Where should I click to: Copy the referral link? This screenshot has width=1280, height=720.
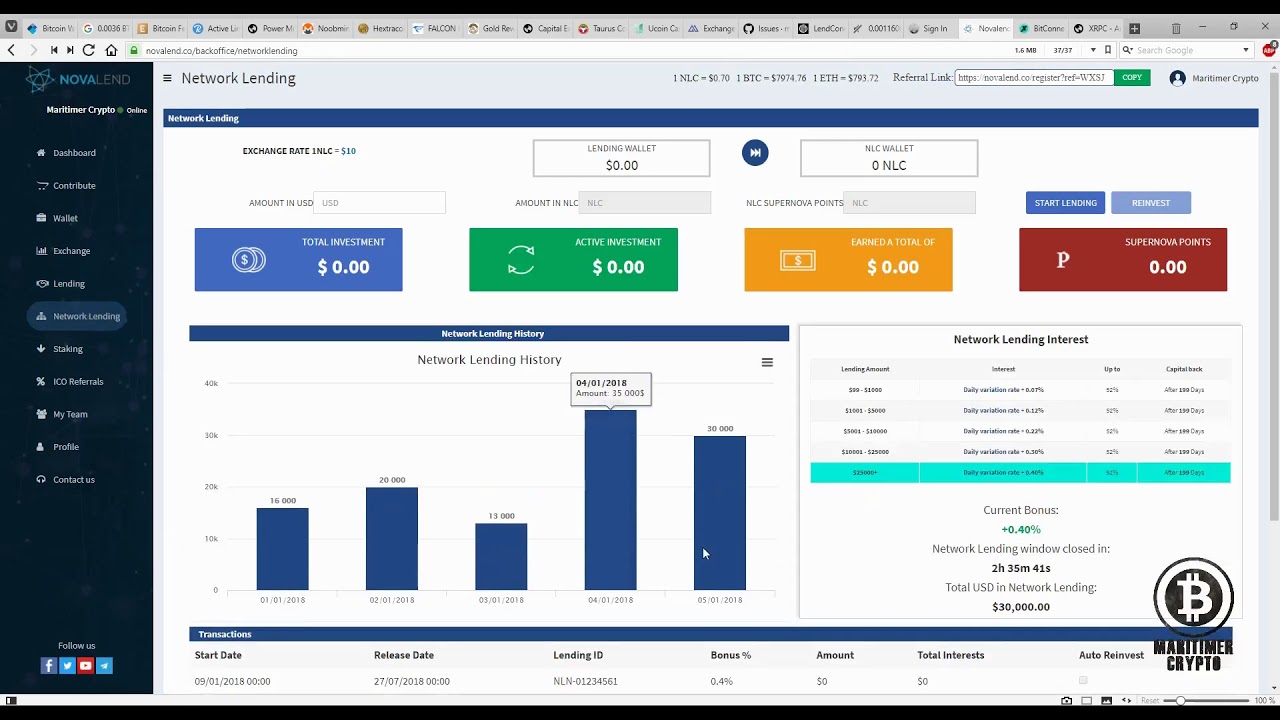1132,77
